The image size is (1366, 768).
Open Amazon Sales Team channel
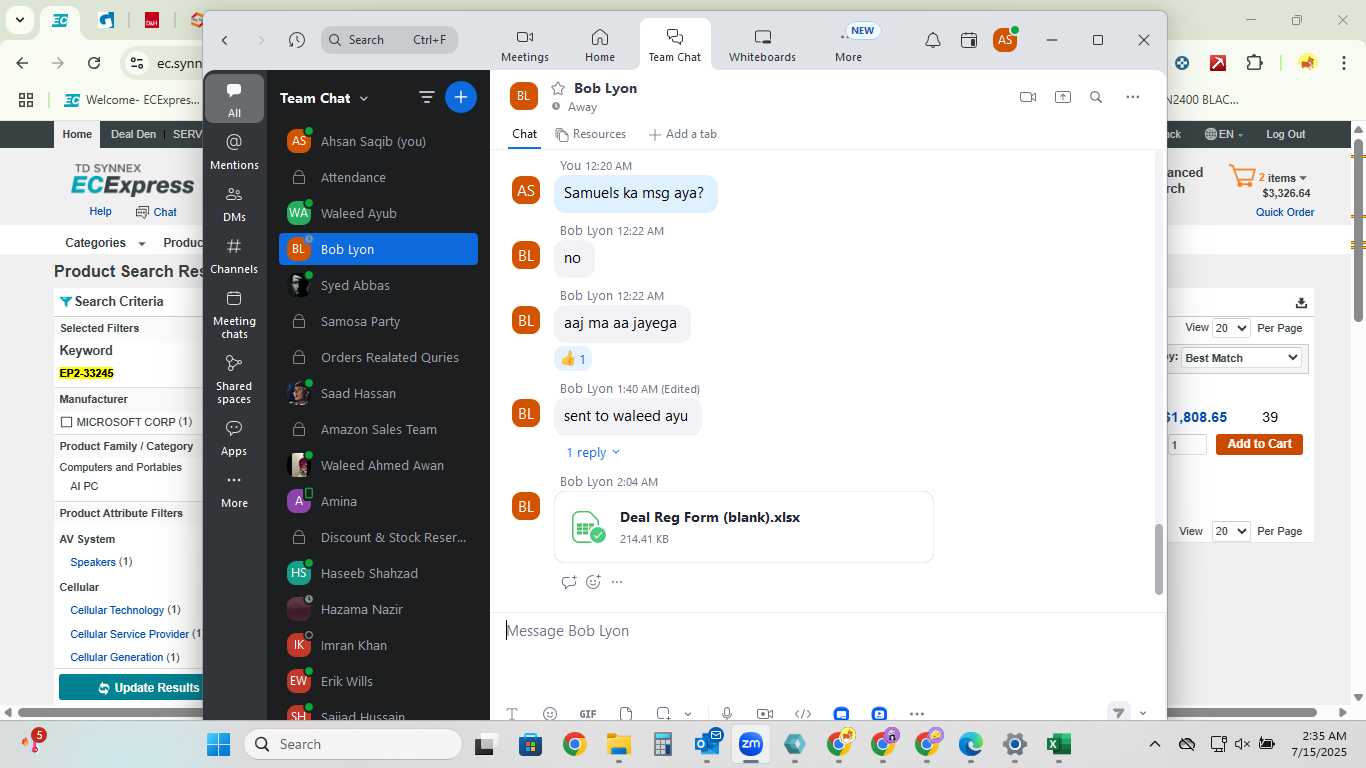[378, 429]
